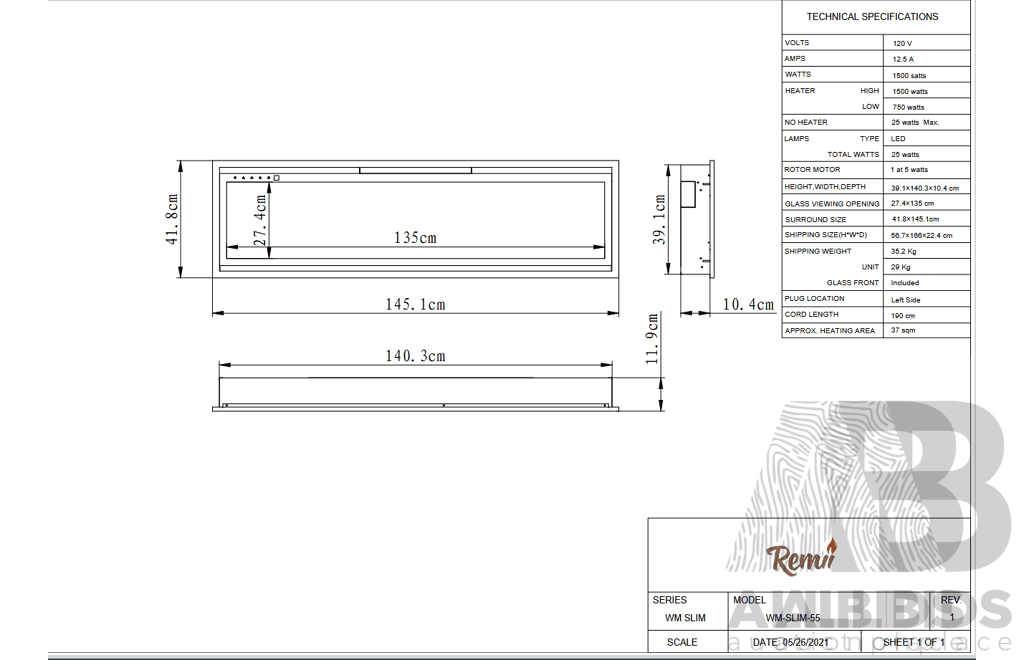The height and width of the screenshot is (660, 1024).
Task: Click the 11.9cm dimension on top view
Action: [652, 339]
